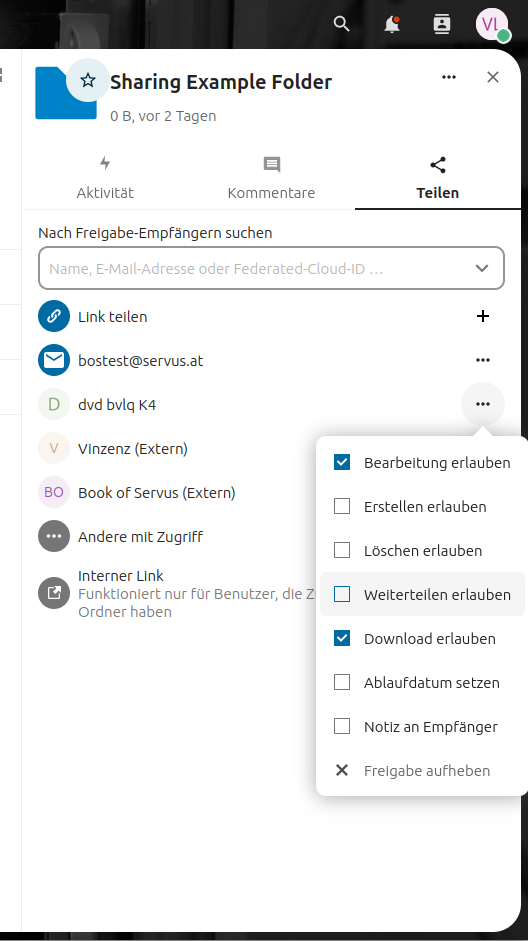Uncheck Bearbeitung erlauben checkbox

(342, 462)
